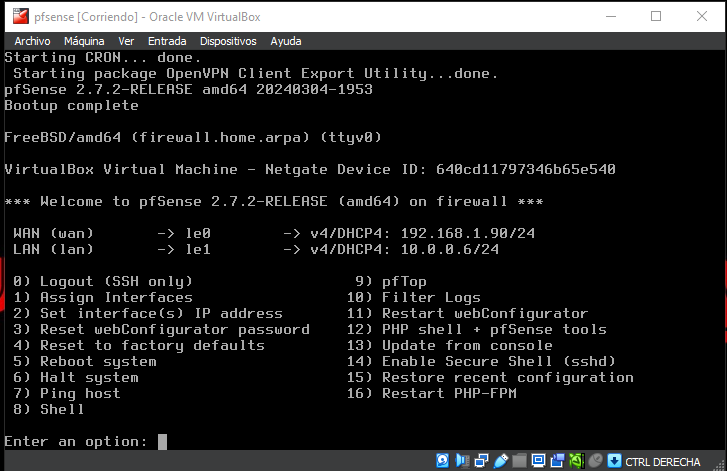Click the window resize grip in status bar

pos(720,465)
